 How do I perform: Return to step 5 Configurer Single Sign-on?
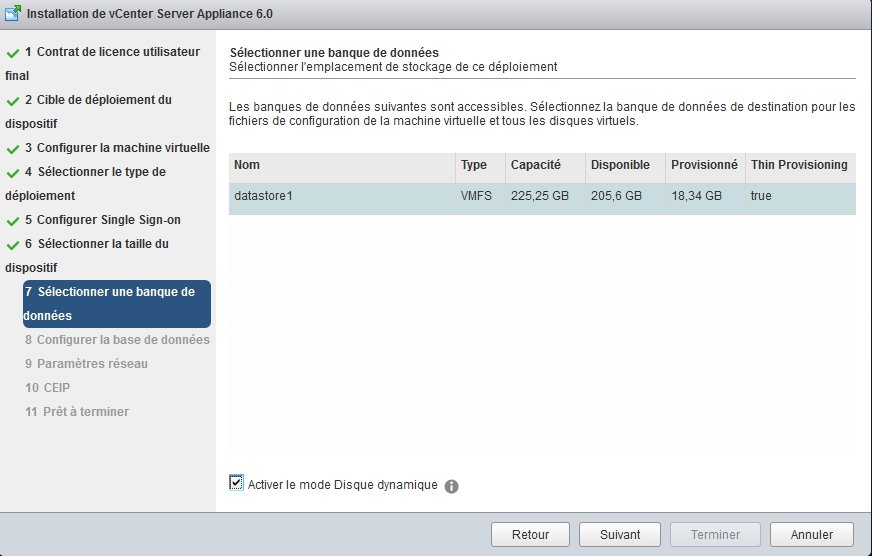(x=103, y=220)
